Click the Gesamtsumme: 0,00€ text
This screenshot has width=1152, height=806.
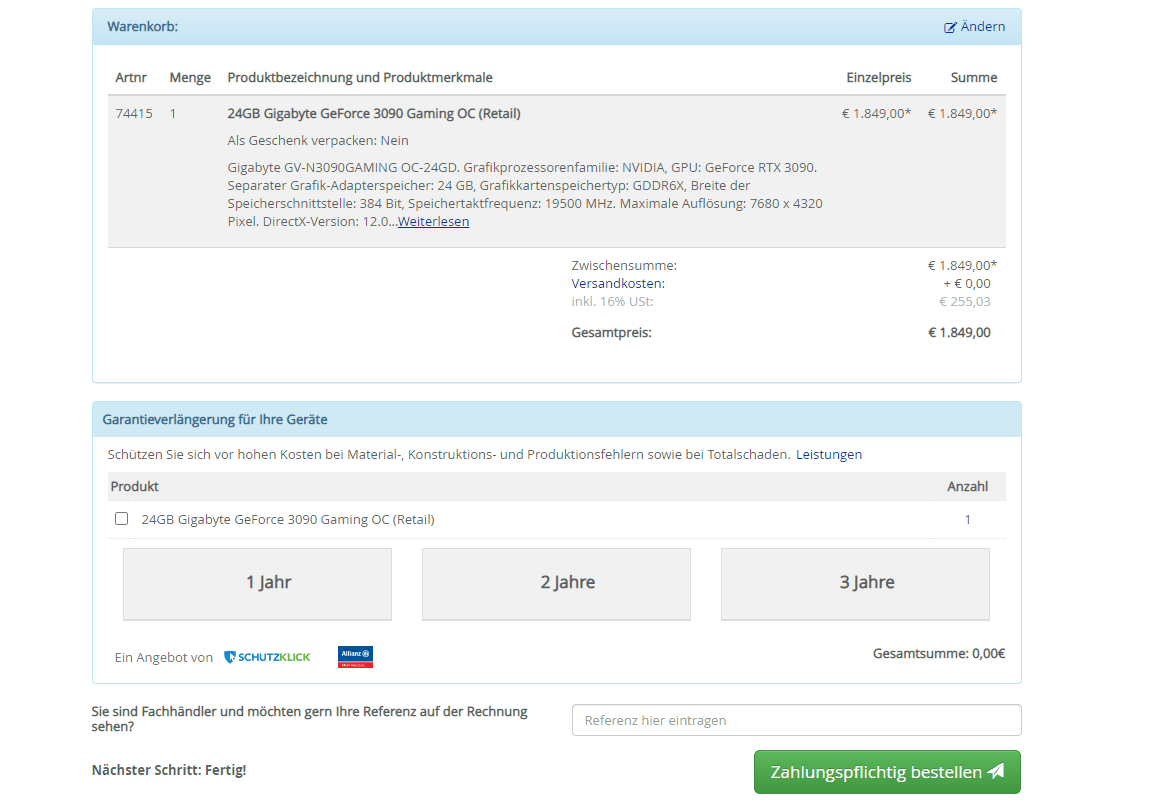point(939,653)
